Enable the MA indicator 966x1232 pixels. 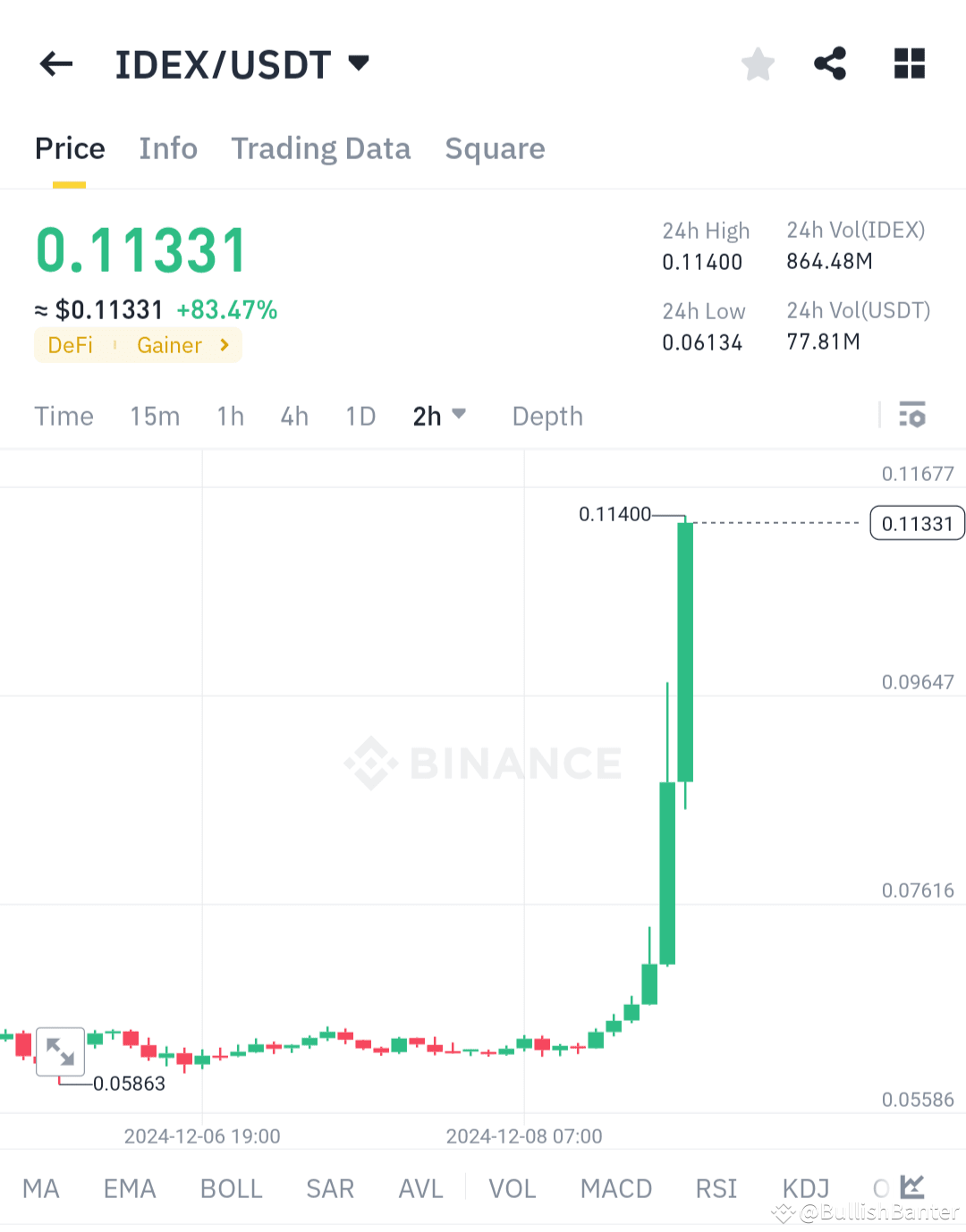click(x=41, y=1187)
